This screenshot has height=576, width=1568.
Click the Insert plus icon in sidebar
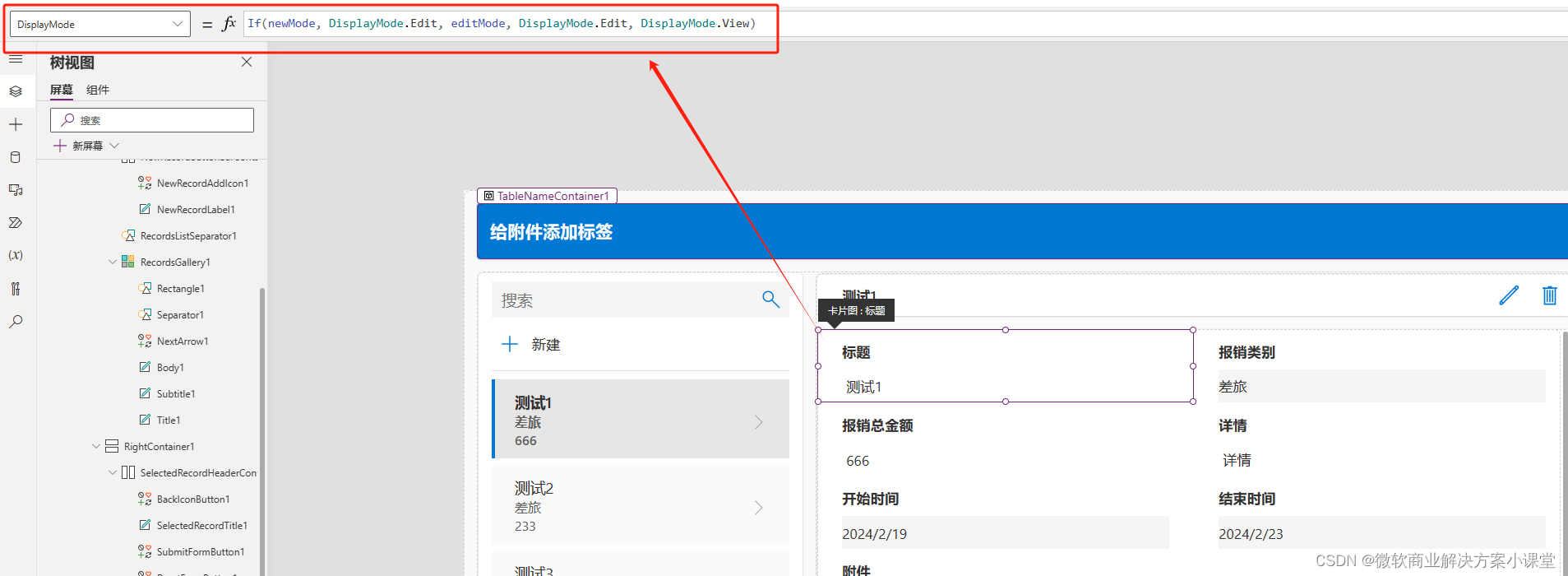16,124
